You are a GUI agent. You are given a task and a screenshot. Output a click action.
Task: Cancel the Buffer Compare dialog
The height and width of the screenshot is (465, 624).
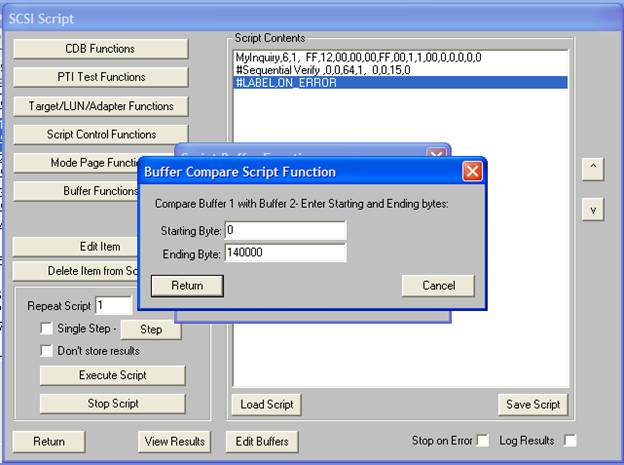pyautogui.click(x=437, y=286)
